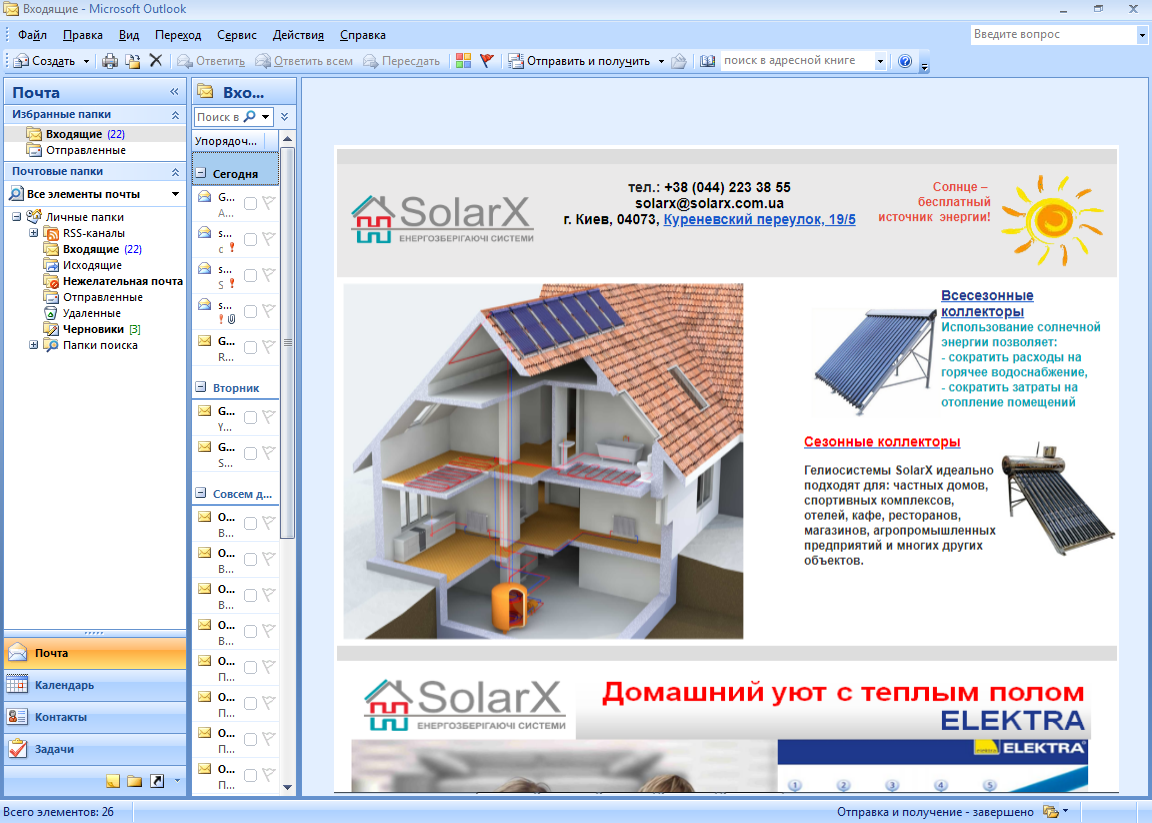
Task: Click the blue Help question mark icon
Action: click(x=905, y=61)
